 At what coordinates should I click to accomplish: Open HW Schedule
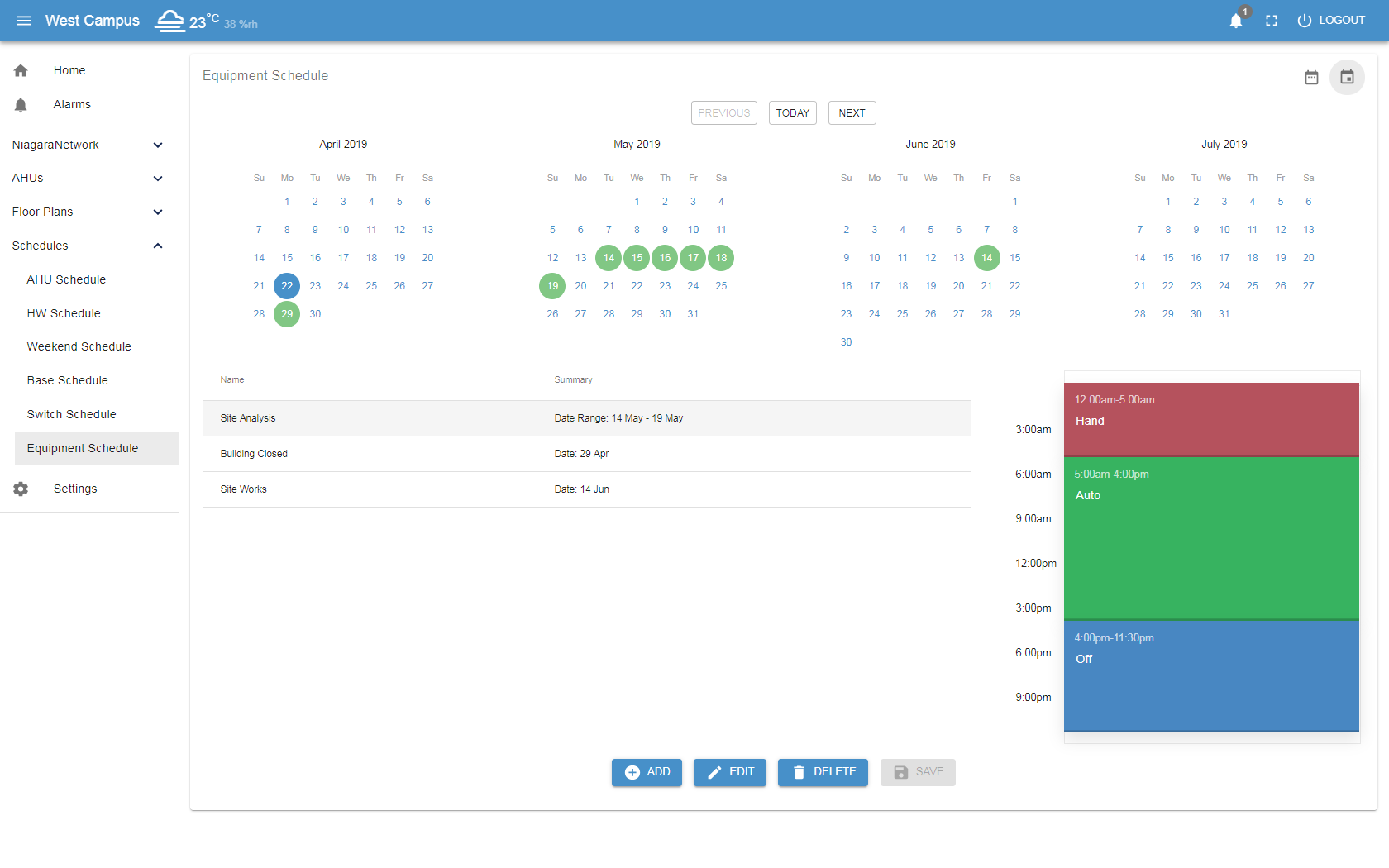tap(64, 313)
